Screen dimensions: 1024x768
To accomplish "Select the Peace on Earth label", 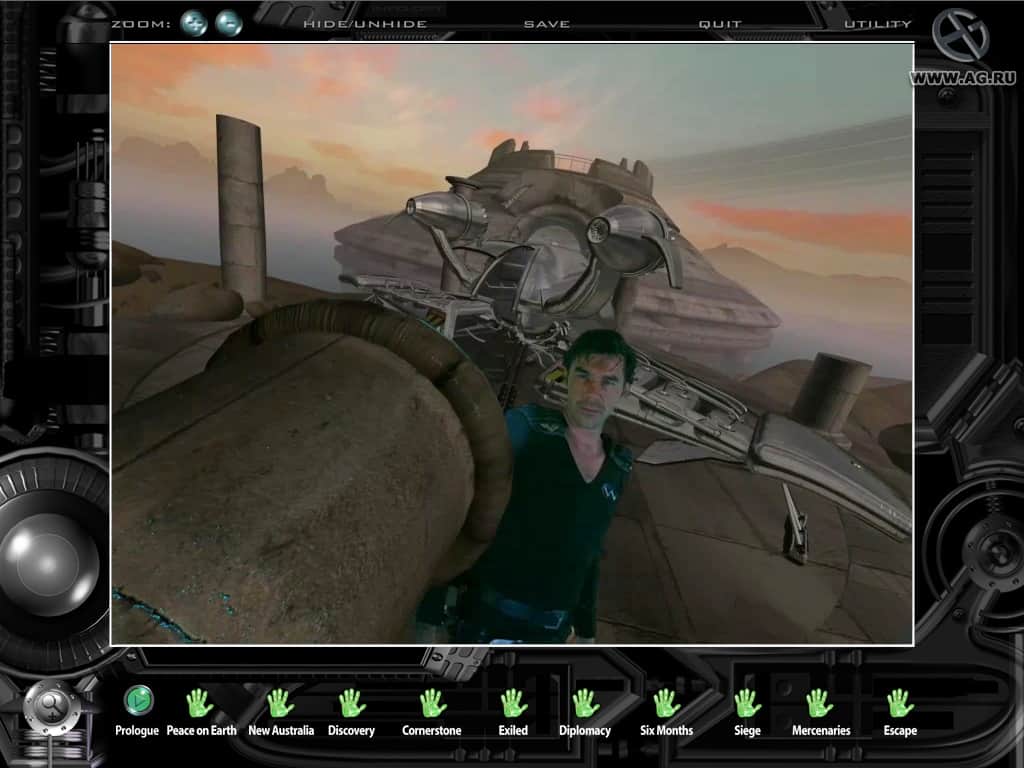I will 201,731.
